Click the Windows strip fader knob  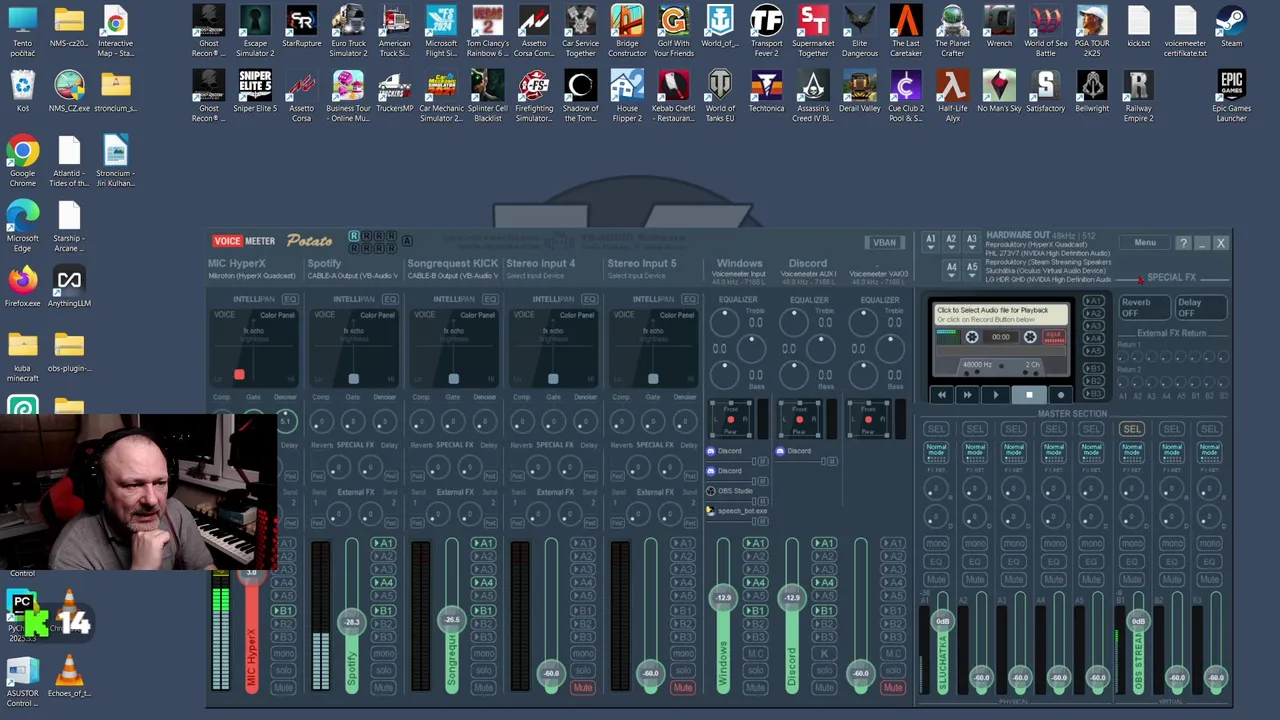tap(723, 598)
